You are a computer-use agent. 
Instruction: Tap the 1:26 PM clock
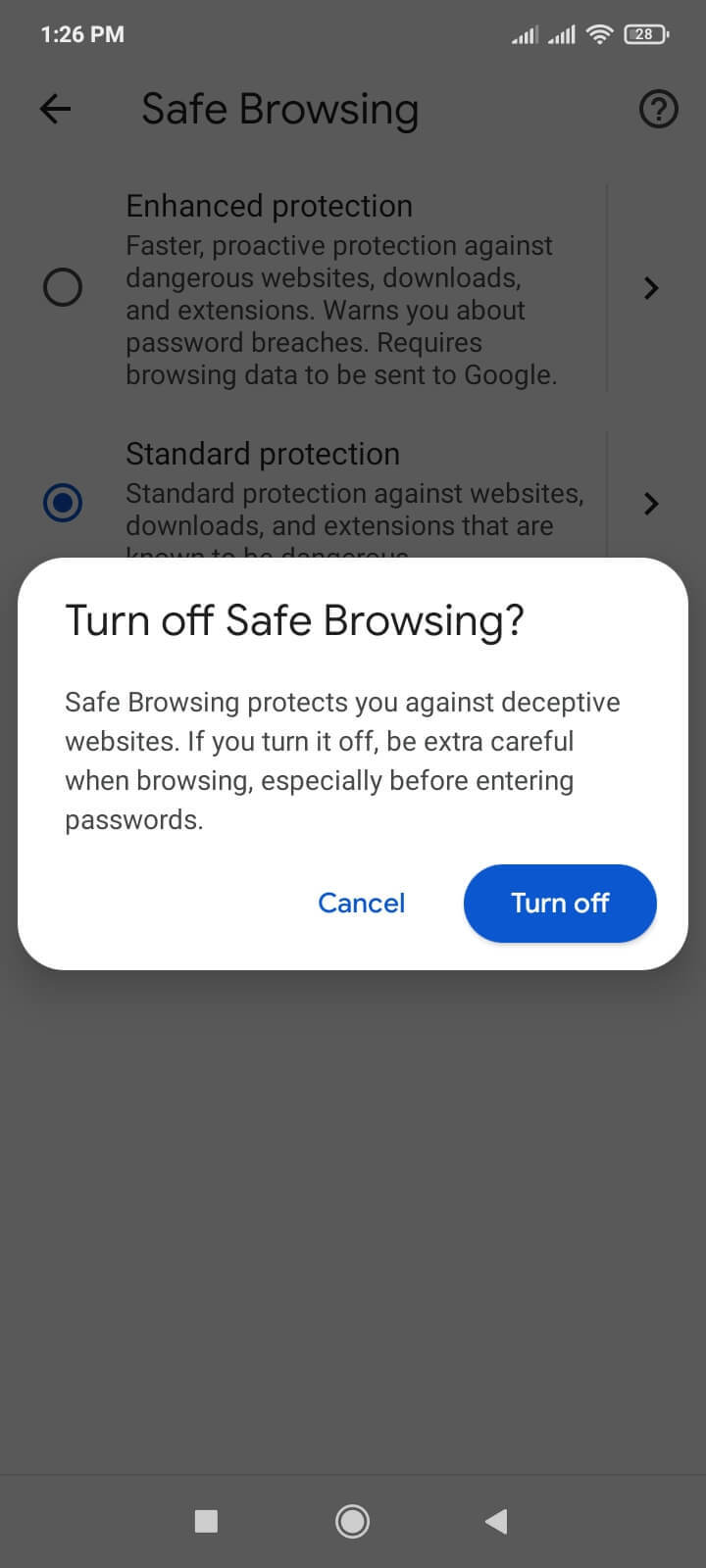(82, 34)
